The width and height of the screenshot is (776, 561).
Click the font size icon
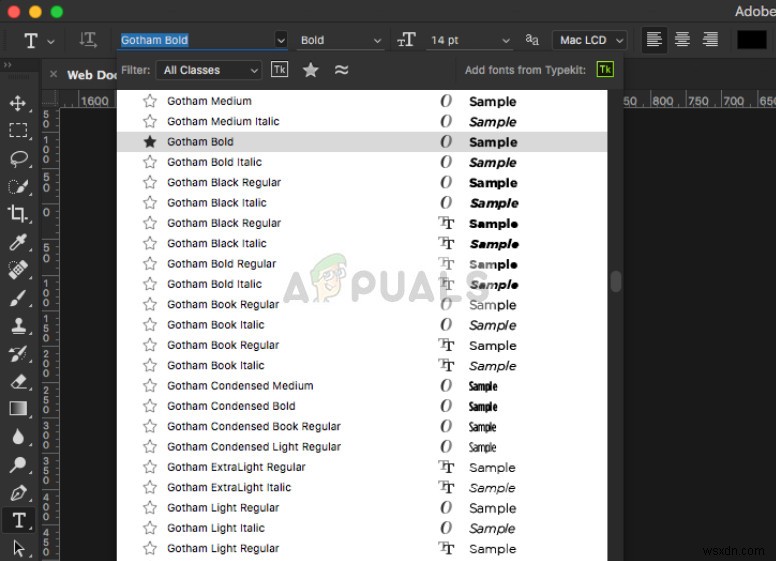pyautogui.click(x=406, y=40)
